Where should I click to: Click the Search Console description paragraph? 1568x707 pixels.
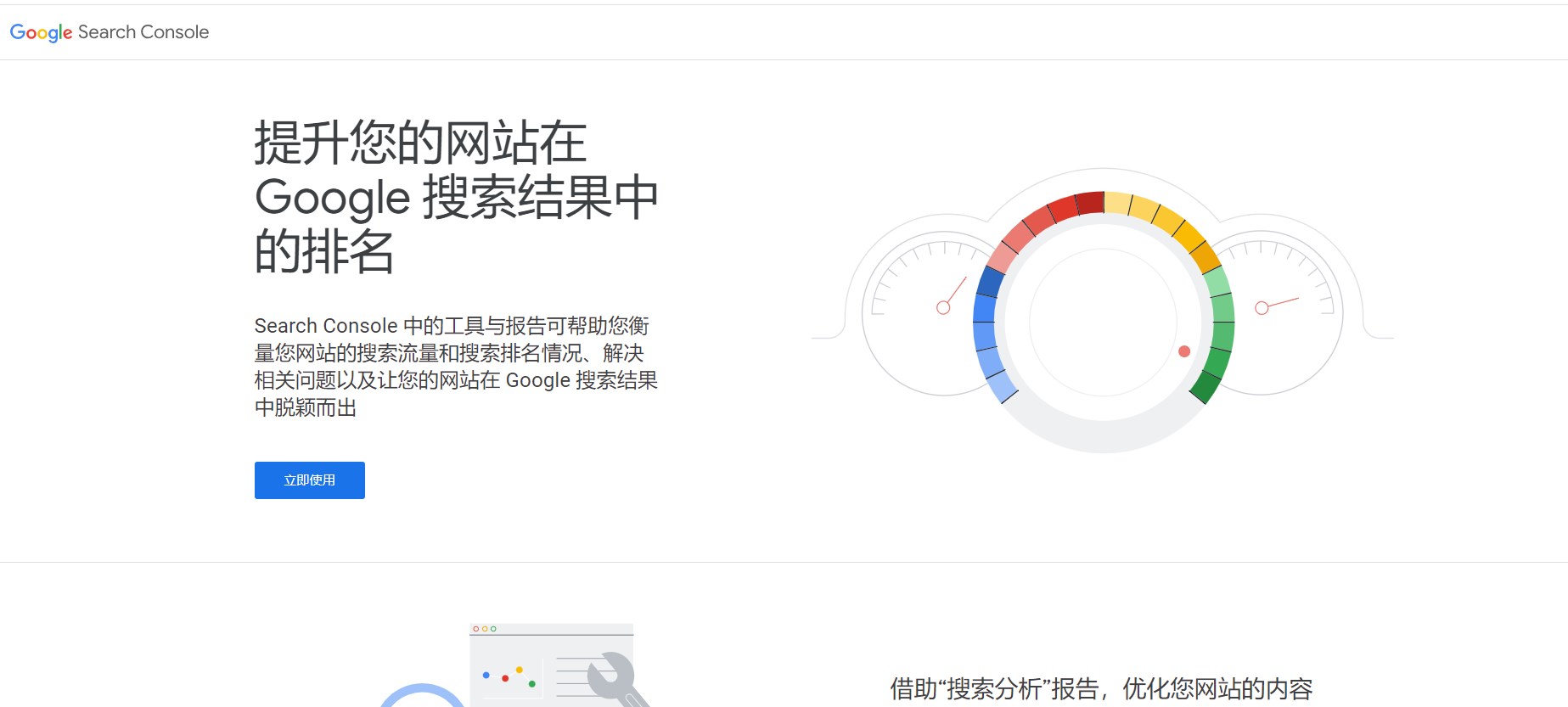(x=456, y=367)
